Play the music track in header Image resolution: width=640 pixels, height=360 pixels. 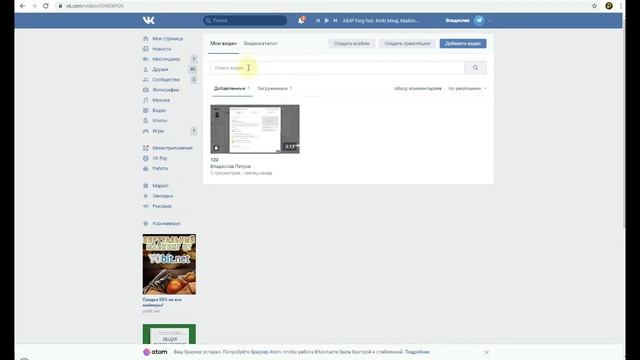pos(327,20)
